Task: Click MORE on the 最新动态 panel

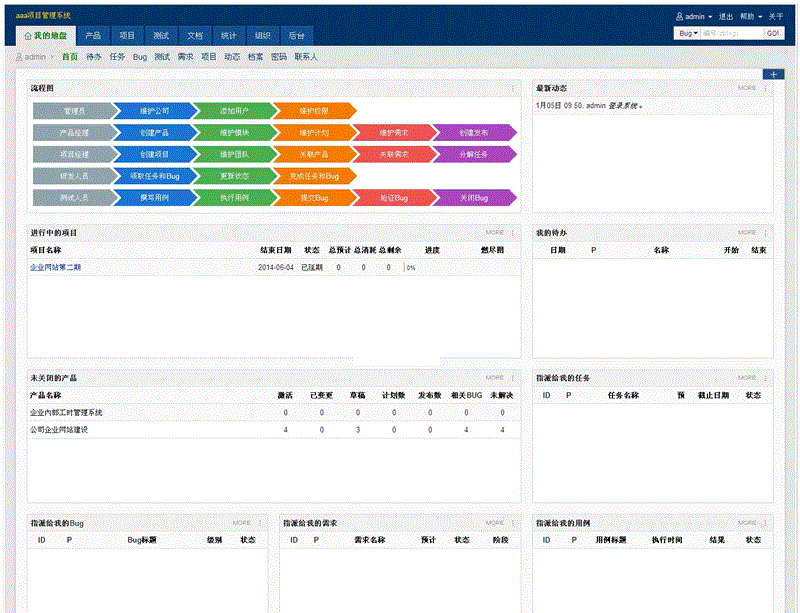Action: [x=747, y=88]
